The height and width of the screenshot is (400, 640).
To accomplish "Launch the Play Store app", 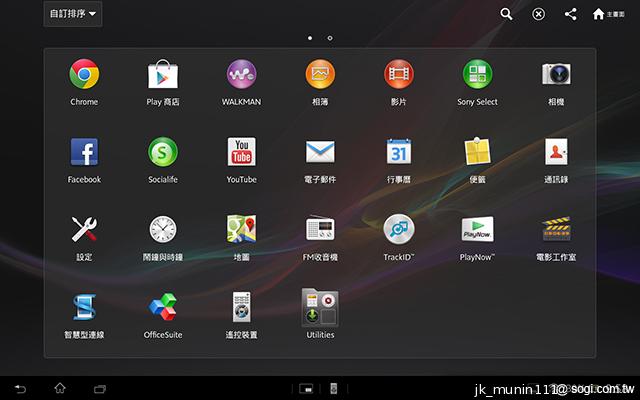I will (162, 74).
